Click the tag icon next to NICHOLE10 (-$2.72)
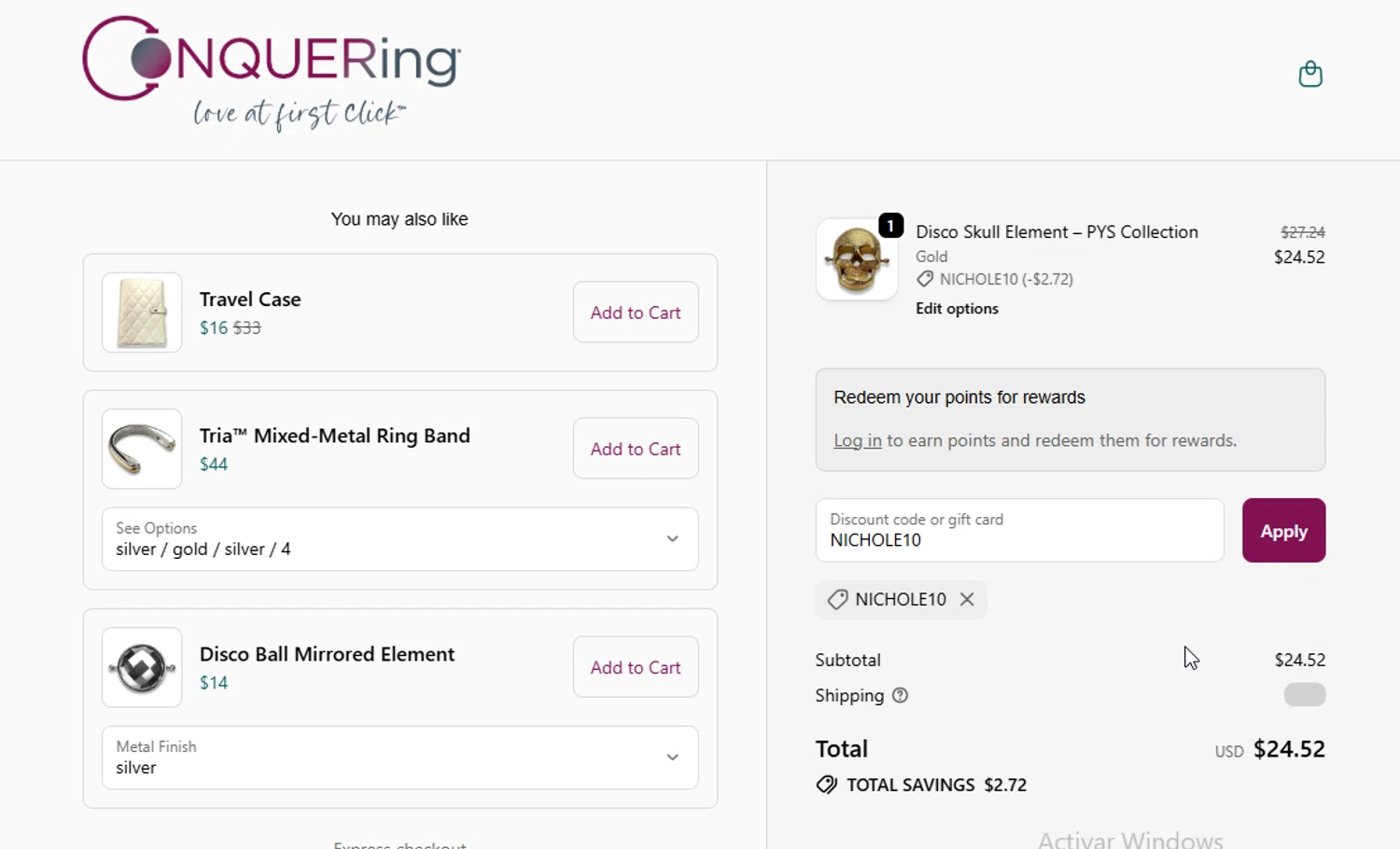Screen dimensions: 1400x849 coord(925,279)
